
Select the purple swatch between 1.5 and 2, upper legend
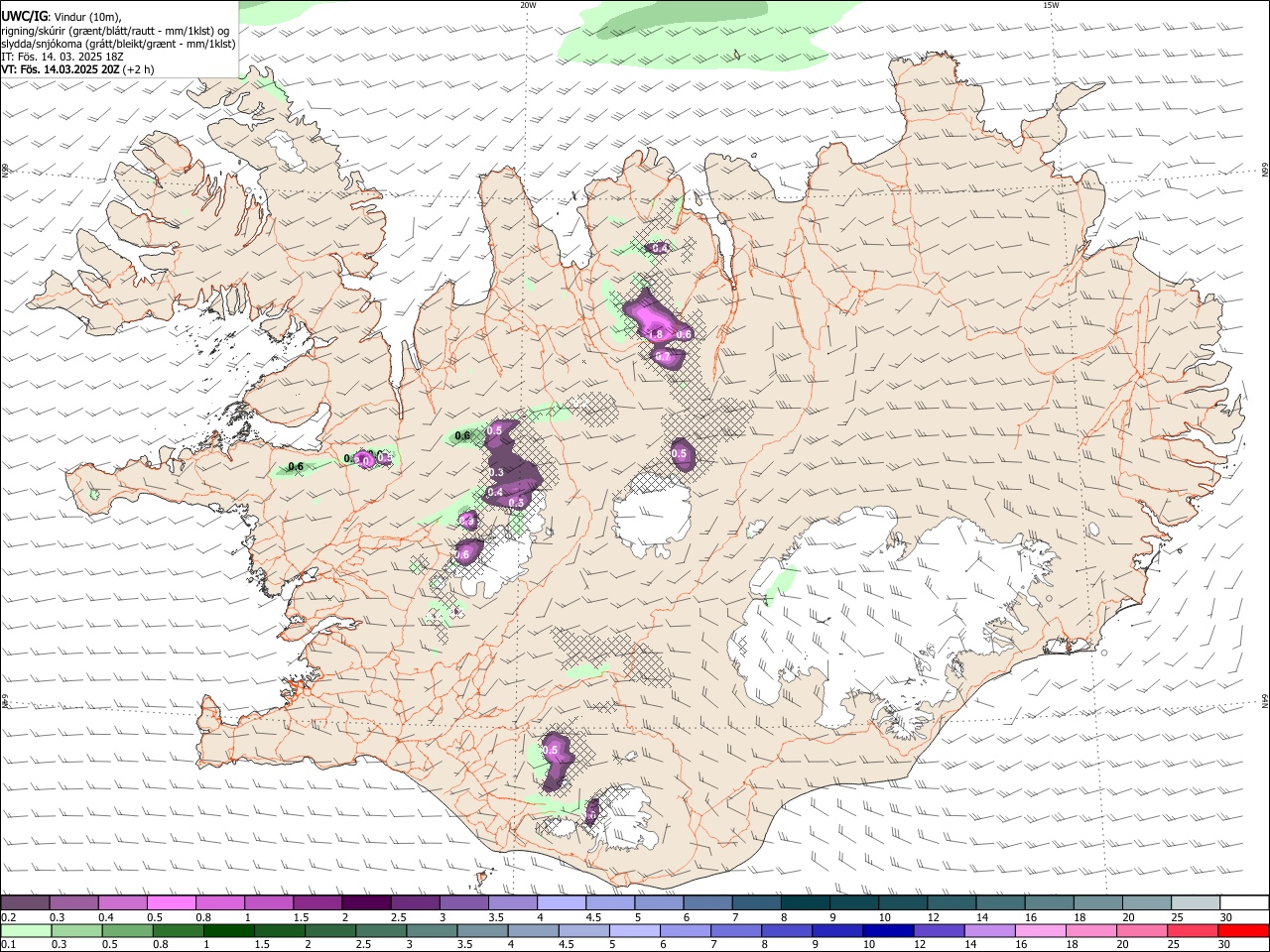(x=317, y=903)
